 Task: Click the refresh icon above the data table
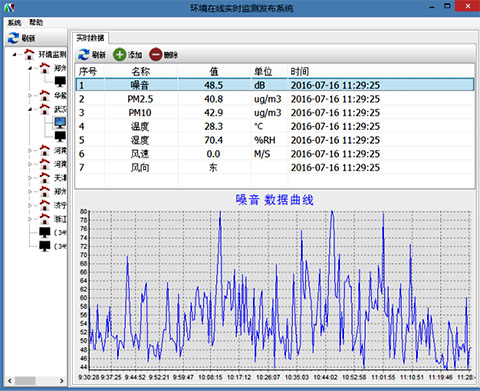click(84, 55)
